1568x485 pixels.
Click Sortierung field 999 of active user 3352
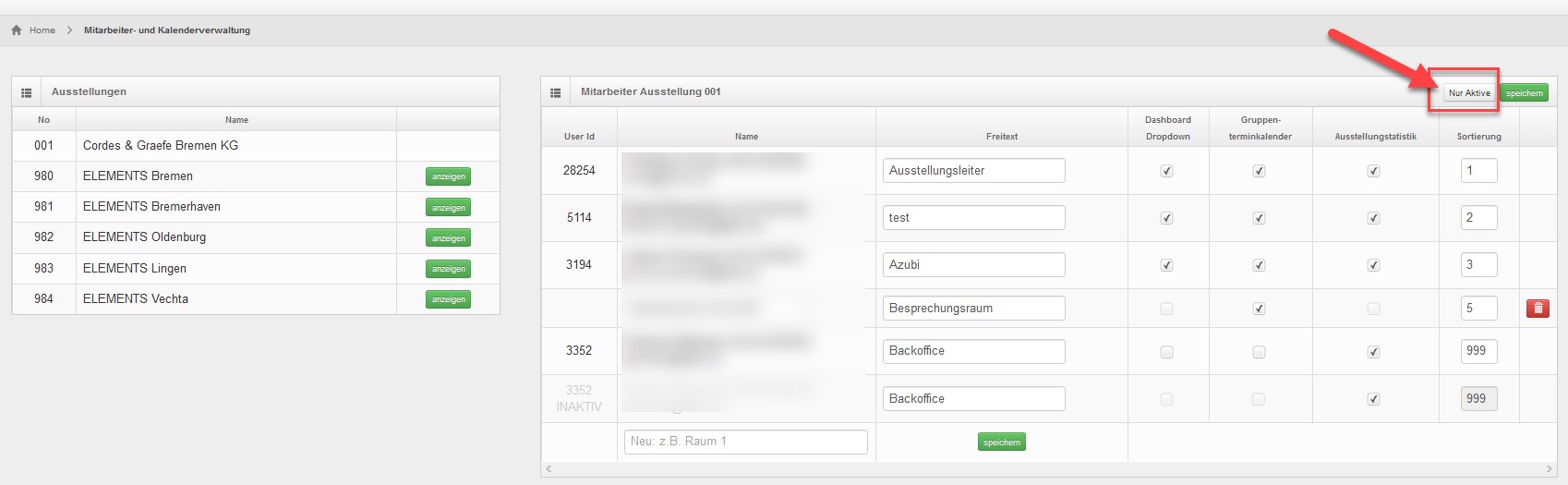pyautogui.click(x=1478, y=351)
